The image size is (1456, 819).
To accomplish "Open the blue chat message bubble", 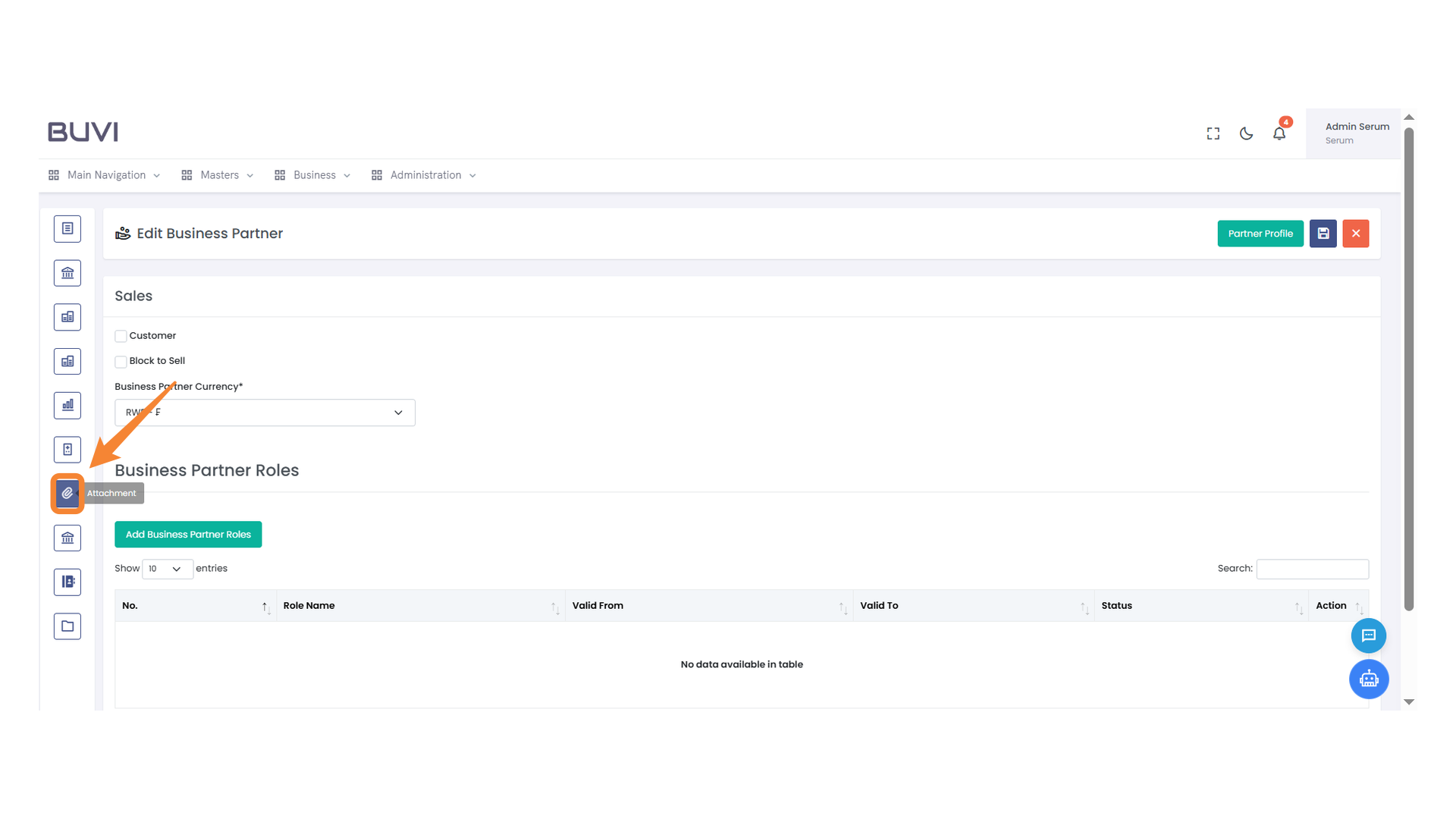I will [1369, 635].
